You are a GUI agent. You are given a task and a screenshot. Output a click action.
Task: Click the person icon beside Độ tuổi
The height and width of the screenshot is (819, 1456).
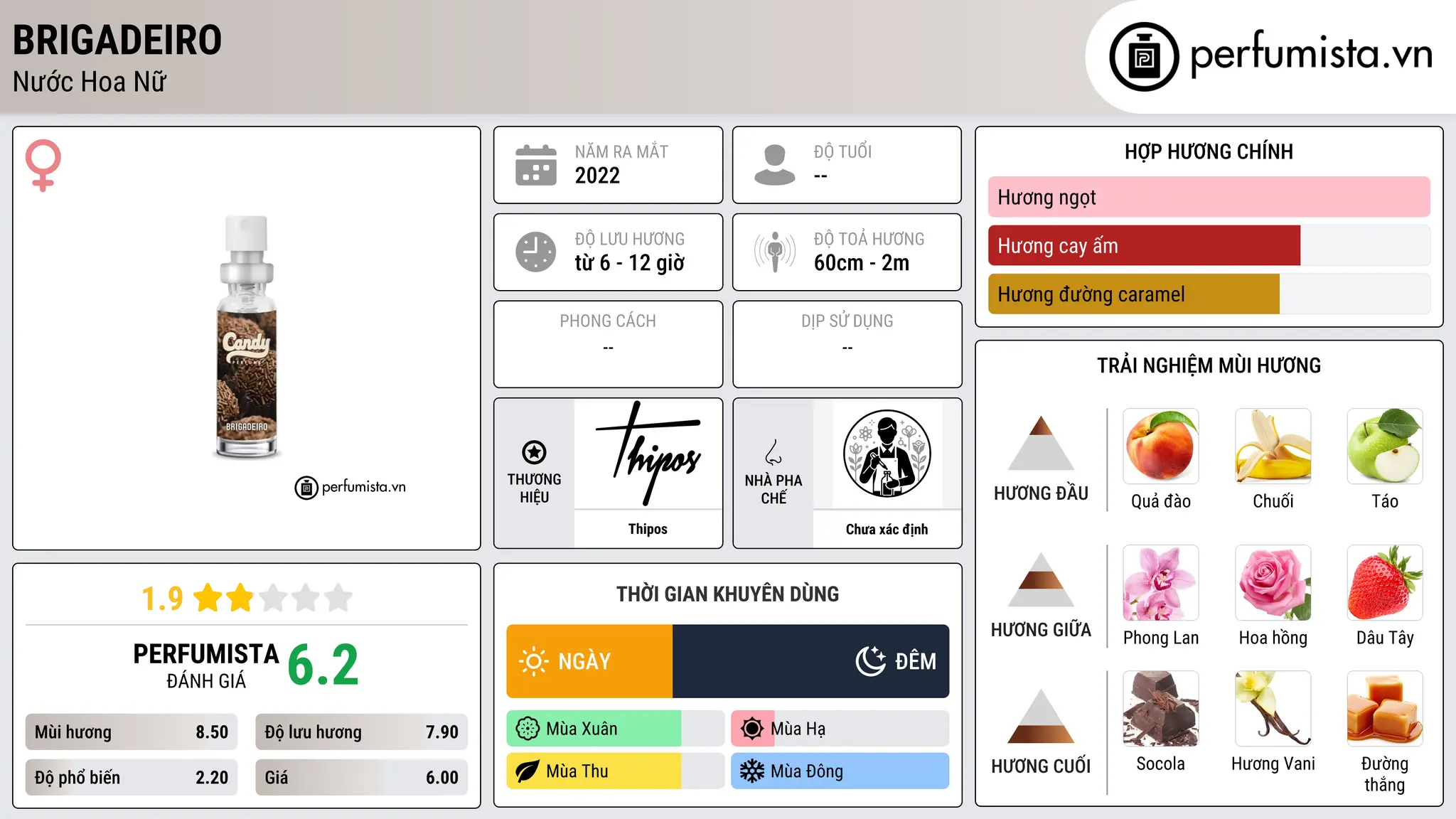coord(774,165)
